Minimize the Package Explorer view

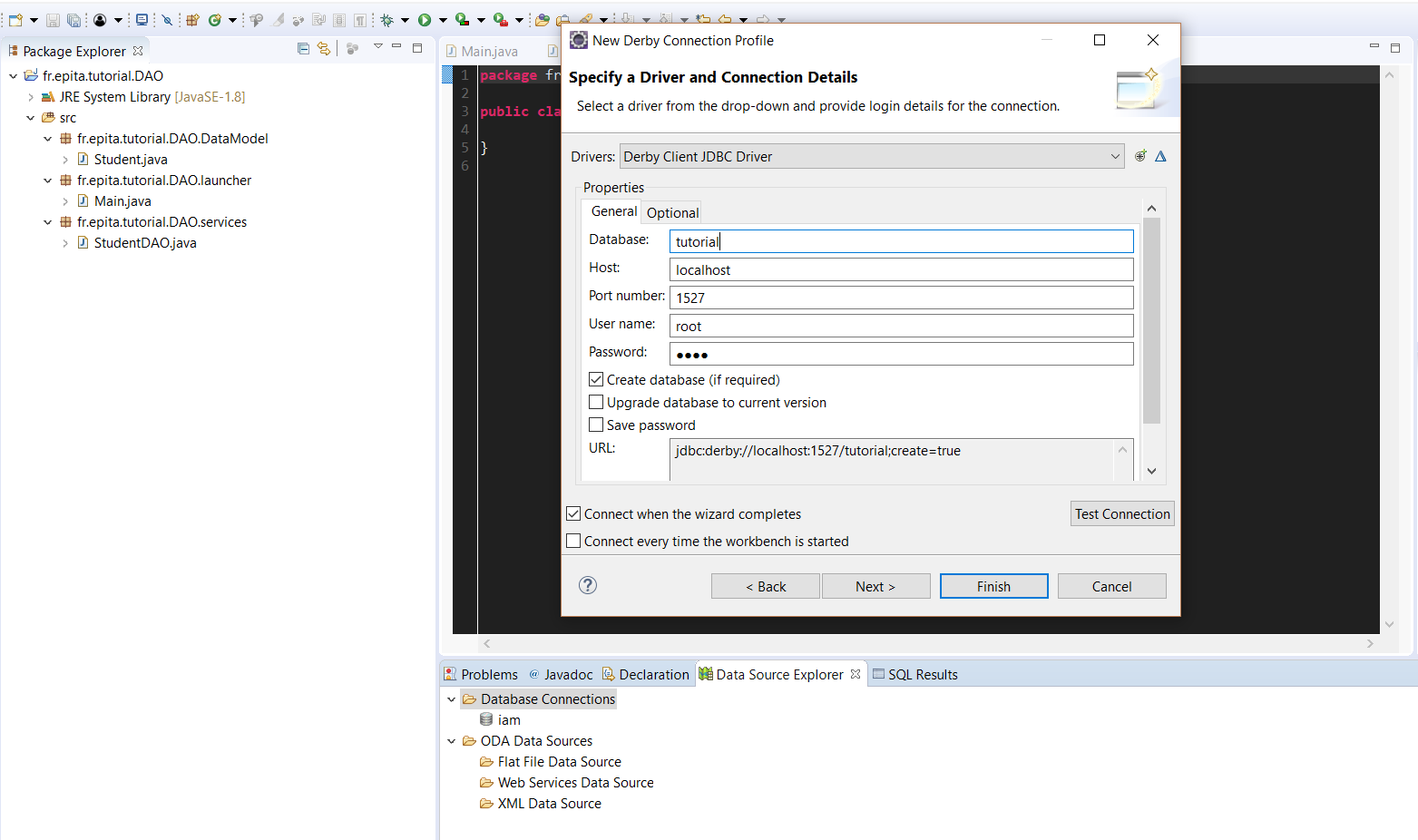pos(396,46)
